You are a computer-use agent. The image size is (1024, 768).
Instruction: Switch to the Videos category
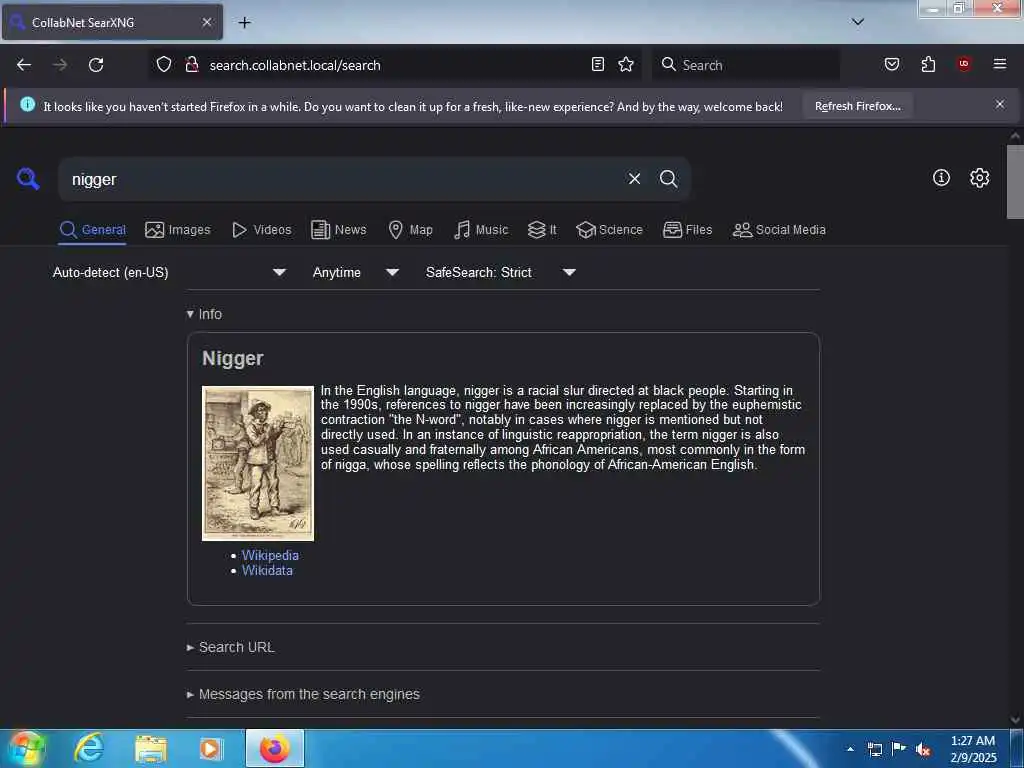point(262,230)
